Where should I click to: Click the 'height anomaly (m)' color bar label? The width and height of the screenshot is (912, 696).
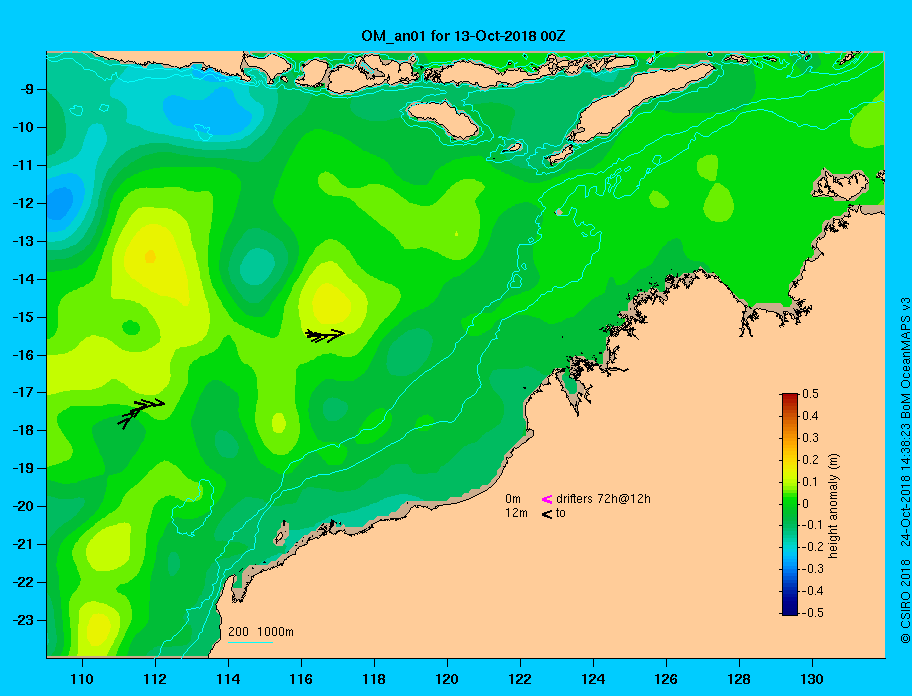[833, 506]
